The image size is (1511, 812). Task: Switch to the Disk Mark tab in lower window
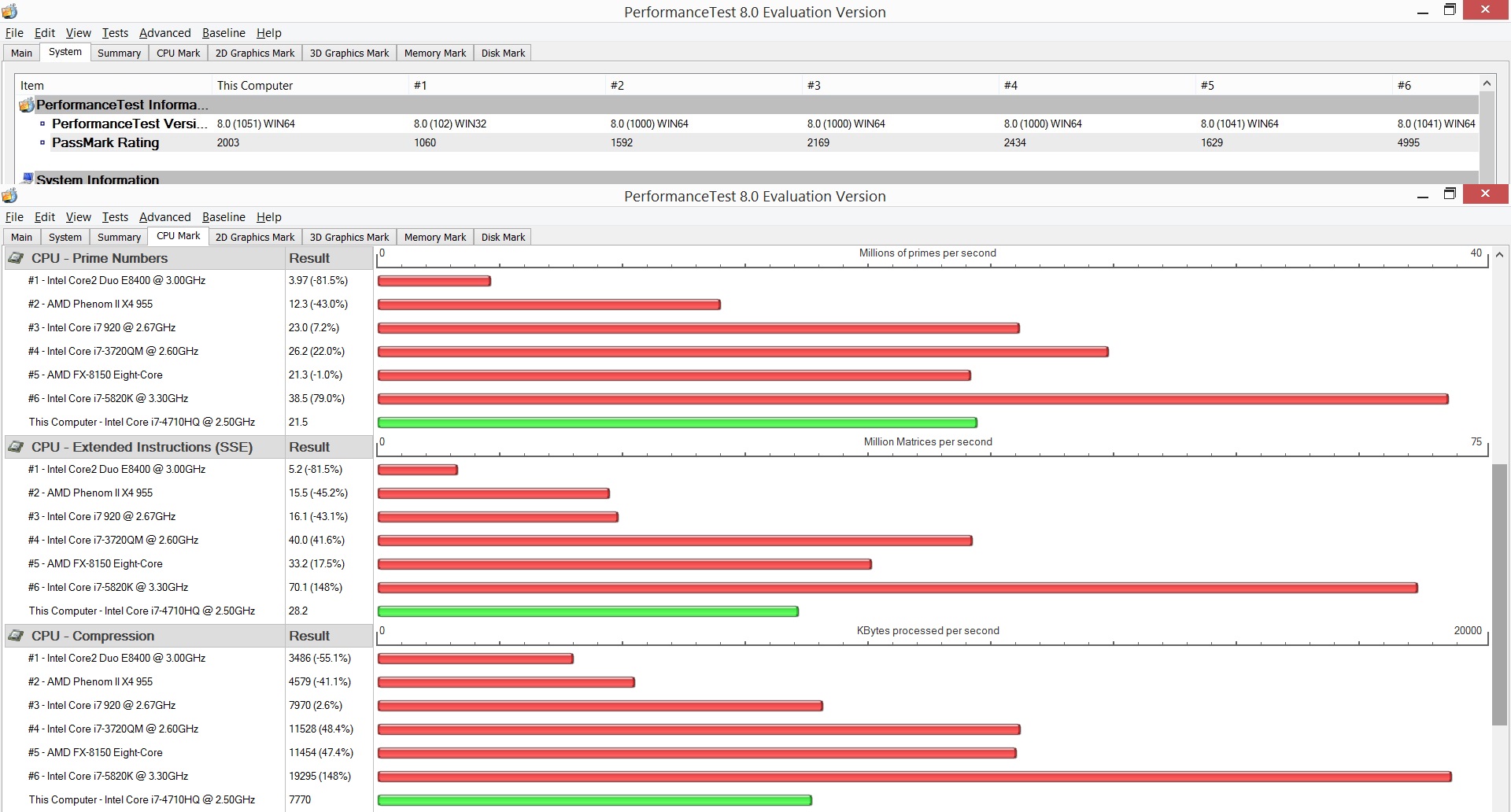(x=503, y=237)
